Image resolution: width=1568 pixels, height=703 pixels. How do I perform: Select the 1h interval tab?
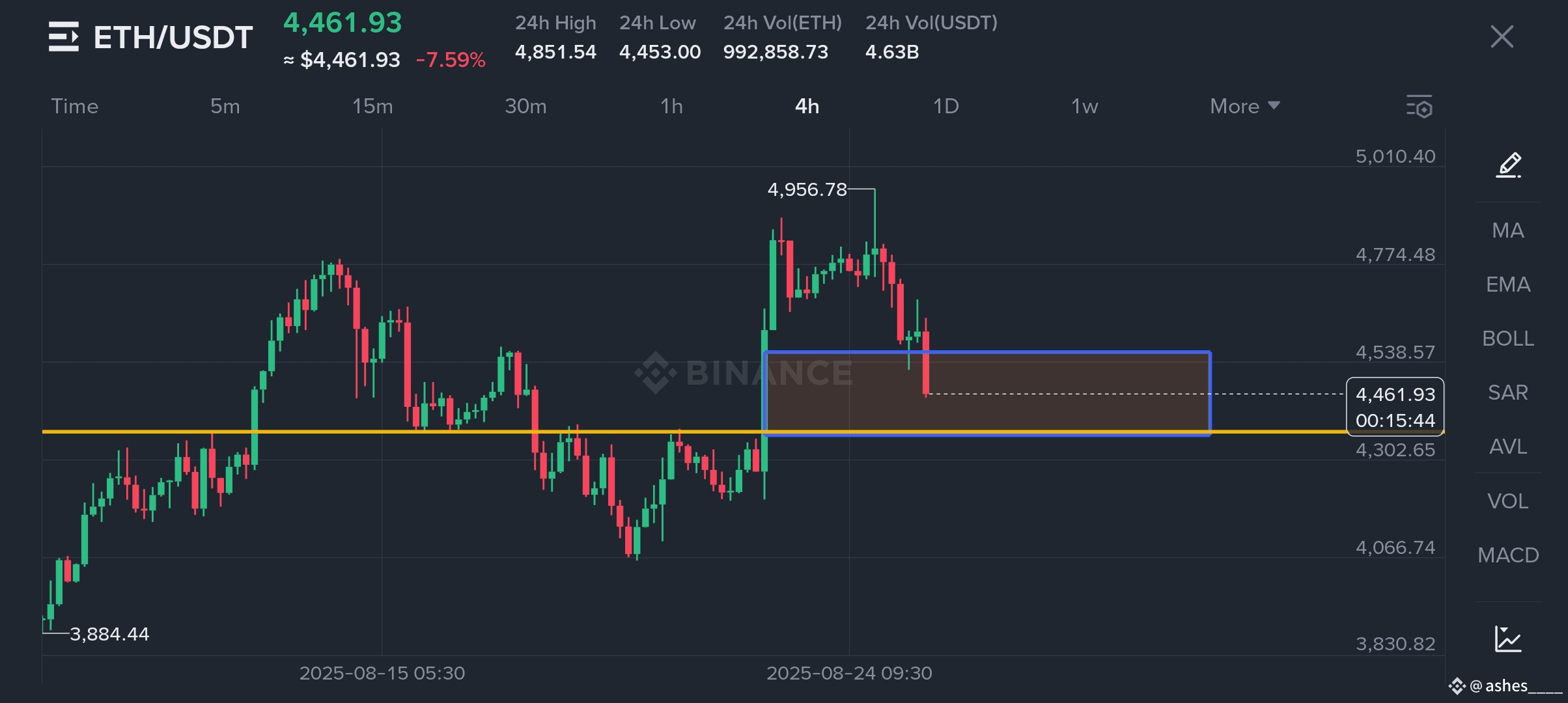click(x=671, y=106)
